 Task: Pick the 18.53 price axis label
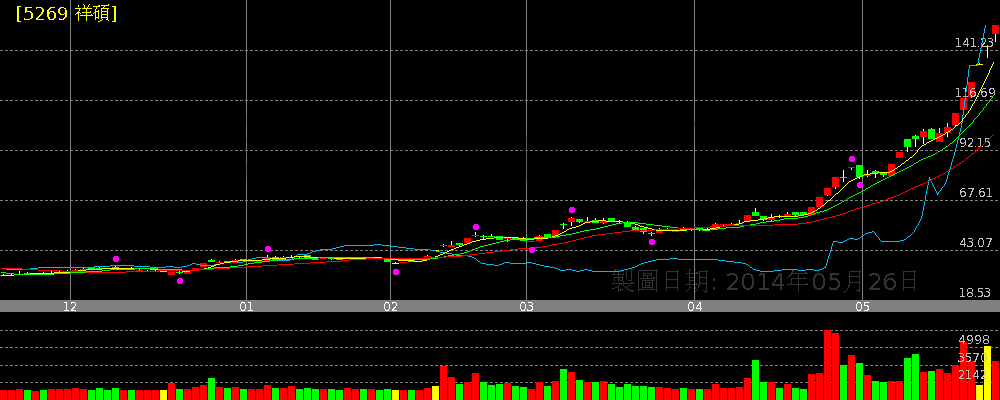point(977,293)
